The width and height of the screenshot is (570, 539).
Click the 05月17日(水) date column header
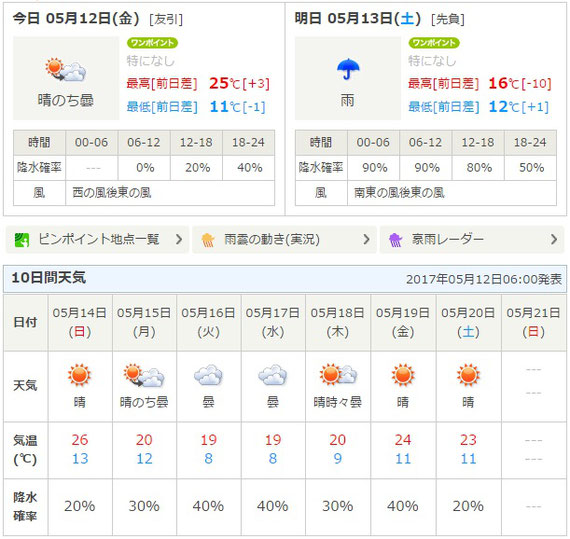(273, 322)
